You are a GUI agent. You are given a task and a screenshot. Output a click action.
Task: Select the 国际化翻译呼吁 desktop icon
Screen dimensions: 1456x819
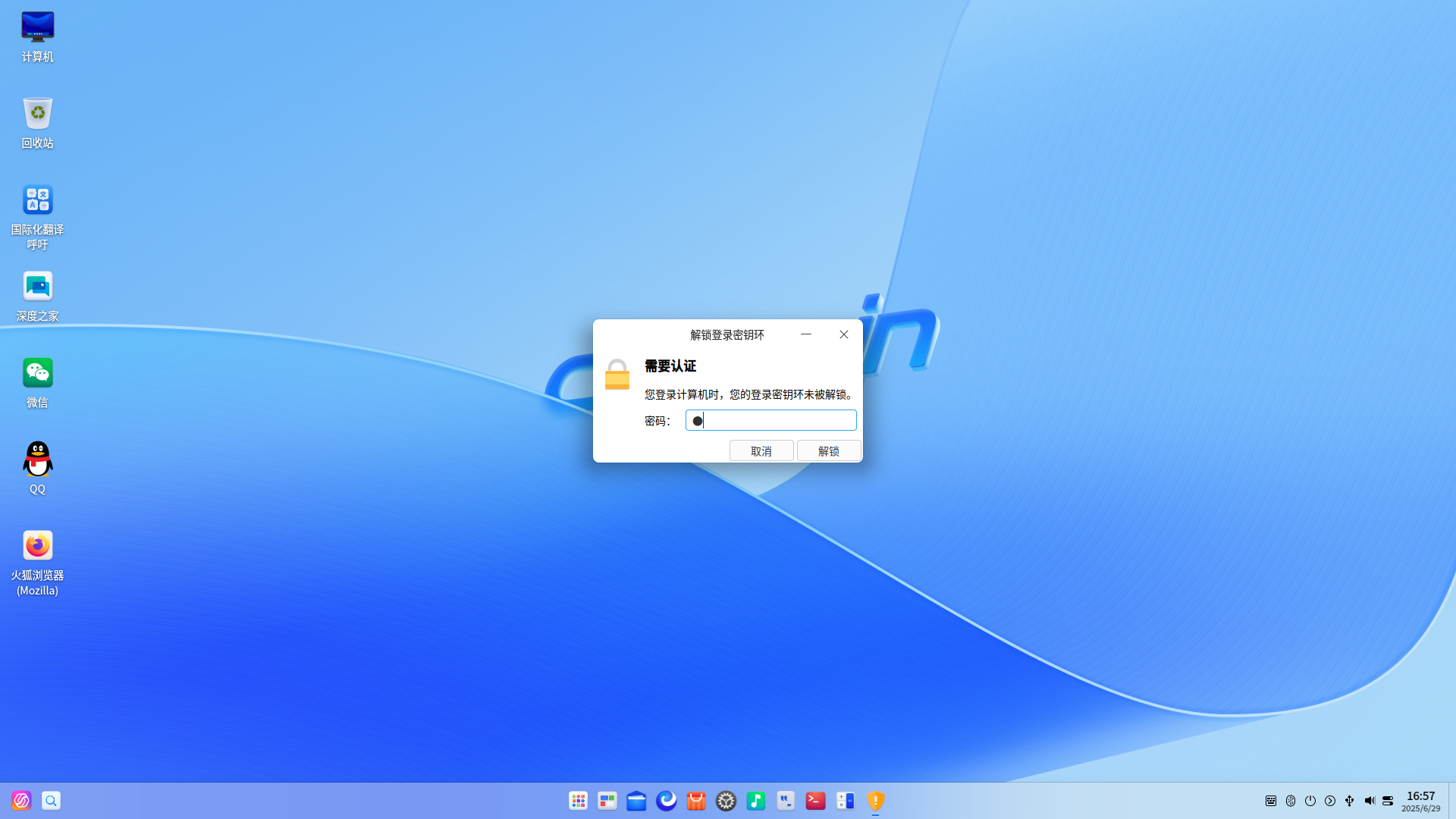(x=37, y=217)
